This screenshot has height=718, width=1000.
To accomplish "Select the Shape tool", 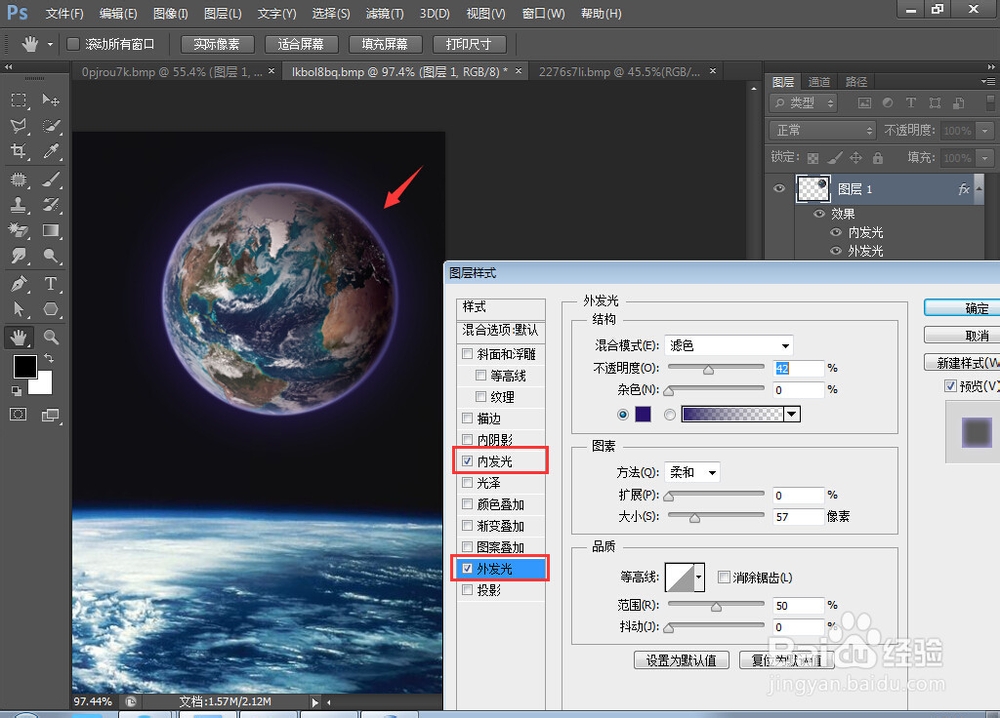I will 50,309.
